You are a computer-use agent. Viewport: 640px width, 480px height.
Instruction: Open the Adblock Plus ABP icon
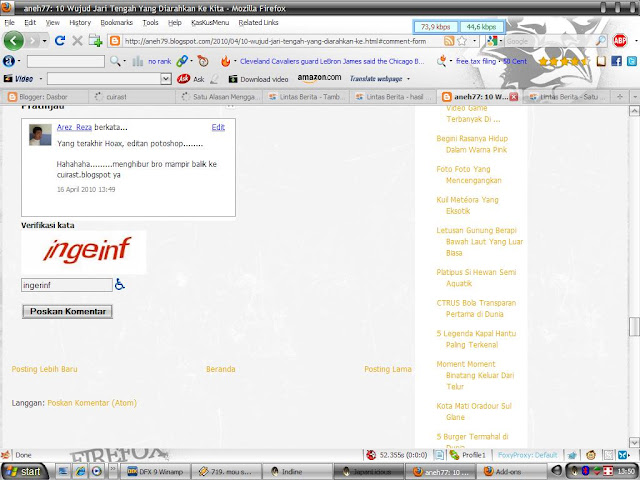point(620,40)
